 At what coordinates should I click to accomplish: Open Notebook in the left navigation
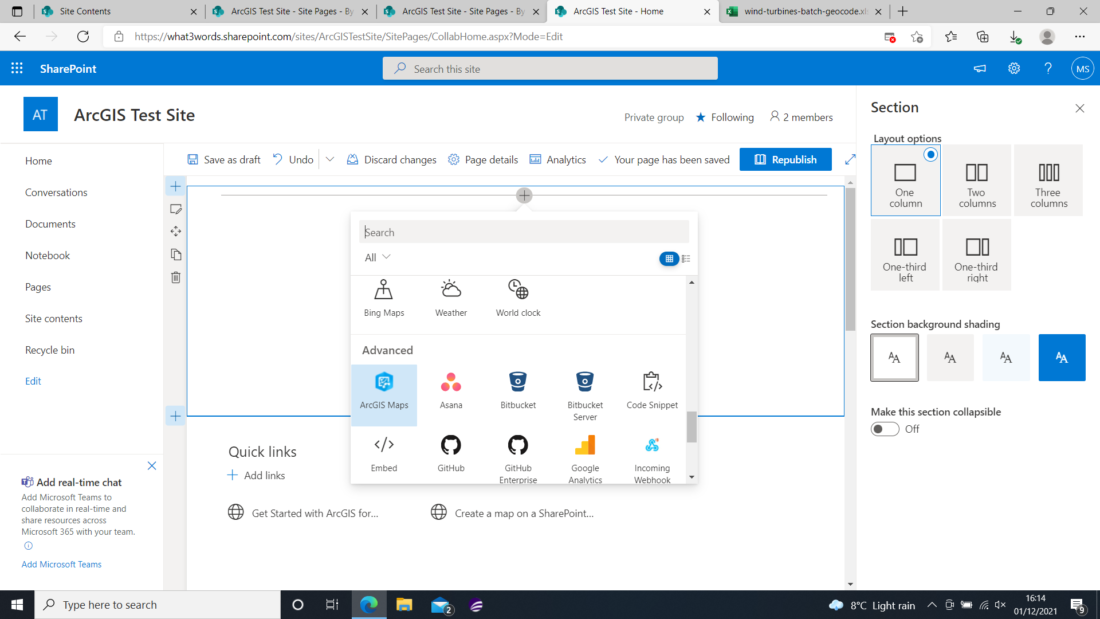(x=47, y=255)
